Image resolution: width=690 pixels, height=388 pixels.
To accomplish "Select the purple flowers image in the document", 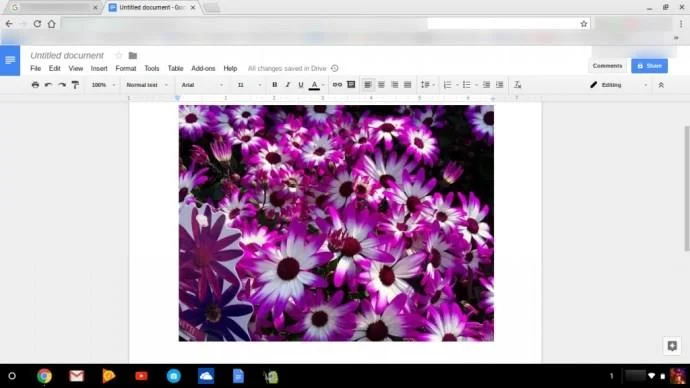I will pos(336,223).
